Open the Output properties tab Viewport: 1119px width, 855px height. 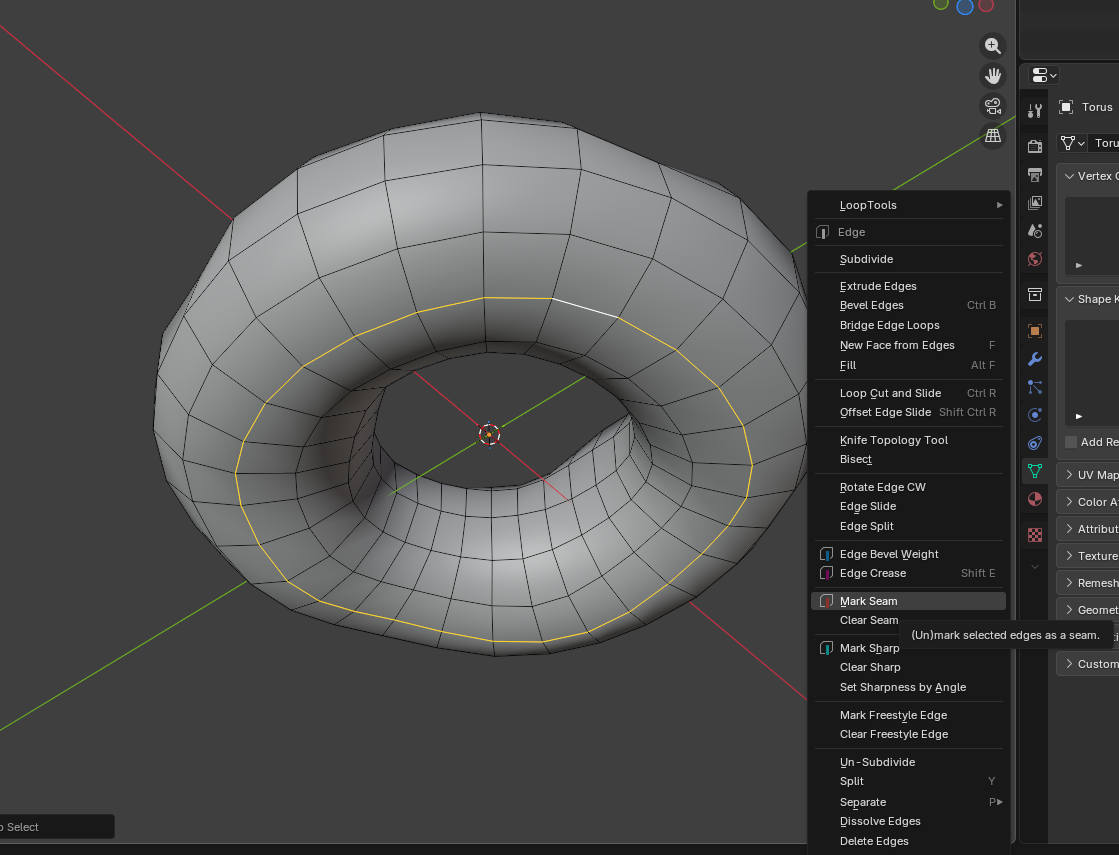pos(1035,175)
